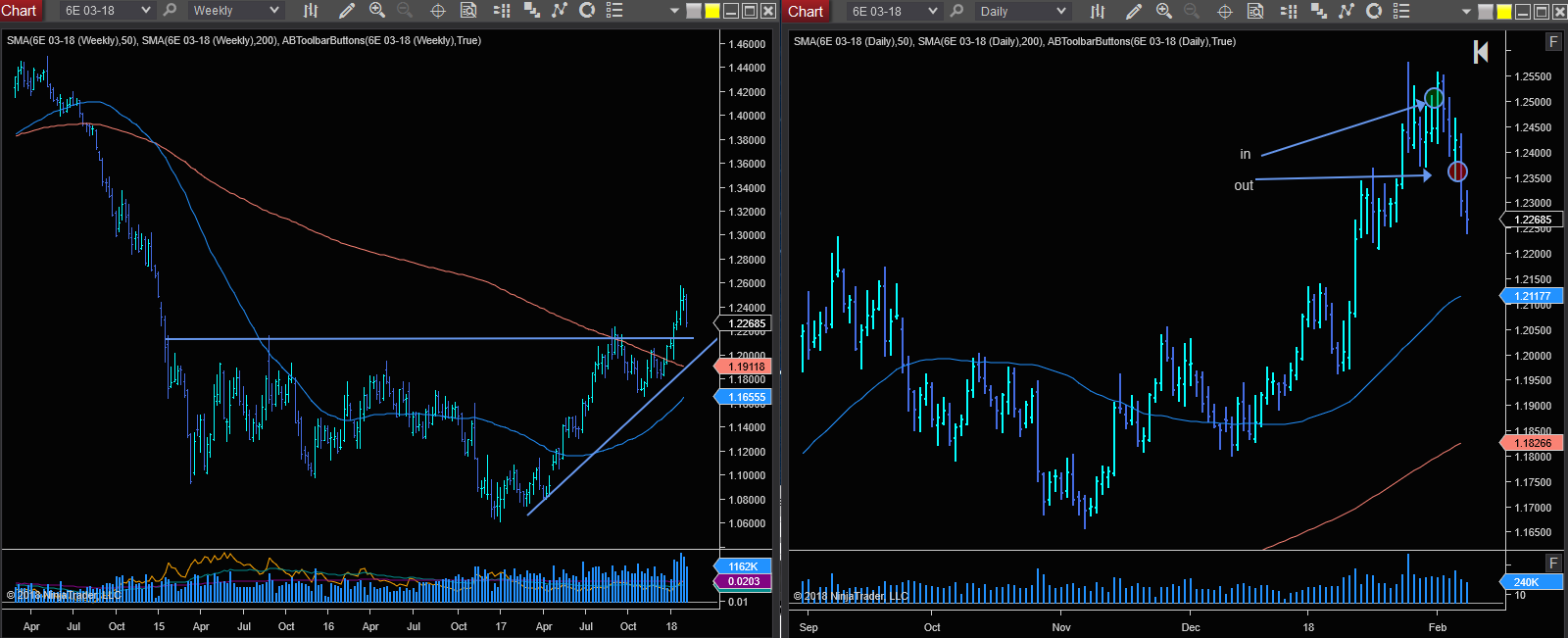
Task: Zoom out on the Weekly chart
Action: (x=405, y=11)
